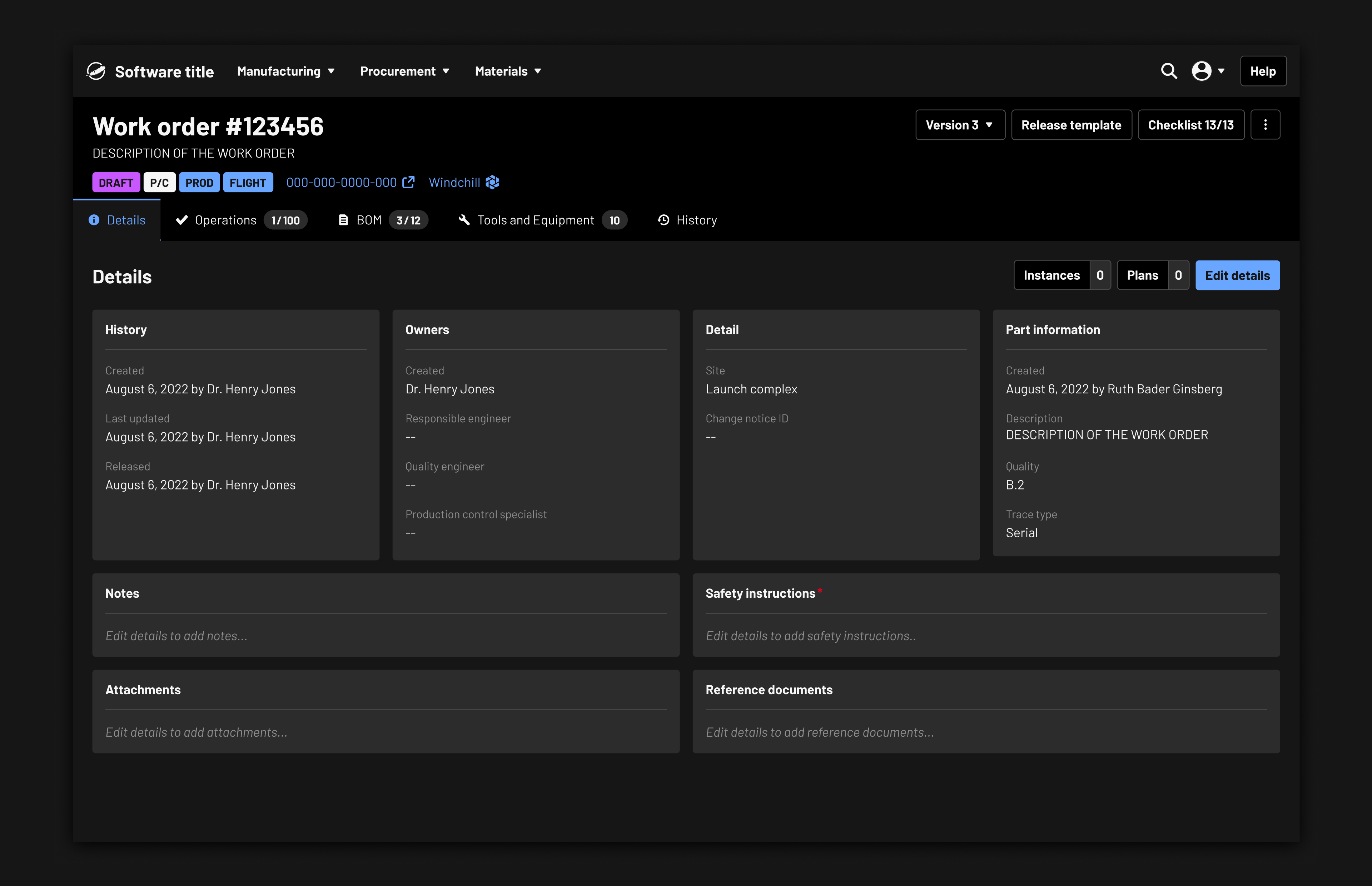This screenshot has height=886, width=1372.
Task: Click the search magnifier icon
Action: [1168, 71]
